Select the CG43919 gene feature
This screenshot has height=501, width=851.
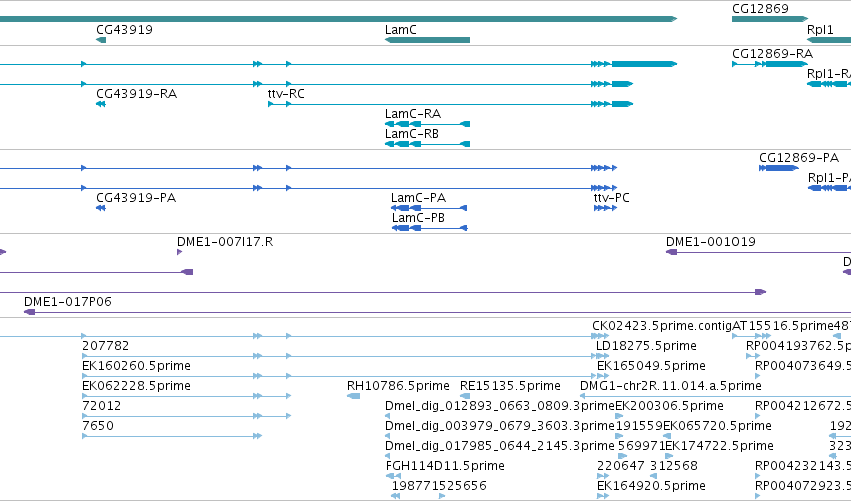[101, 40]
